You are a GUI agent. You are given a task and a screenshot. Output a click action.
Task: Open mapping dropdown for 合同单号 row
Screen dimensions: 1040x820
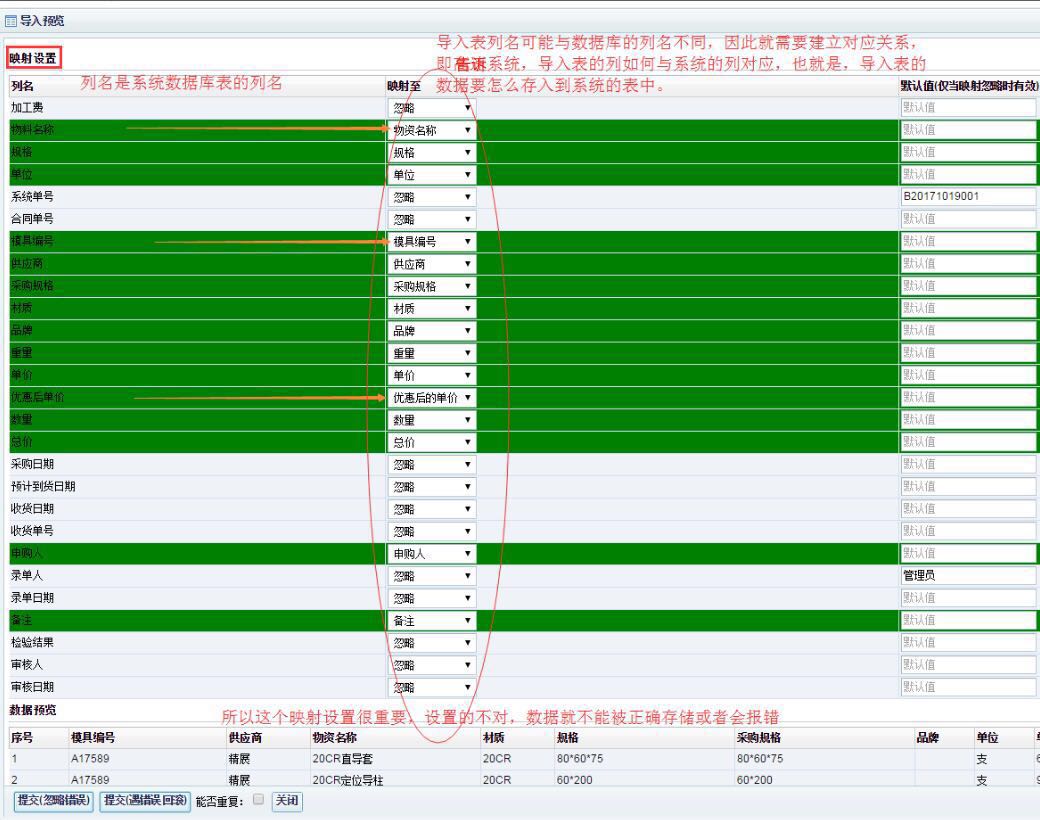(x=432, y=220)
